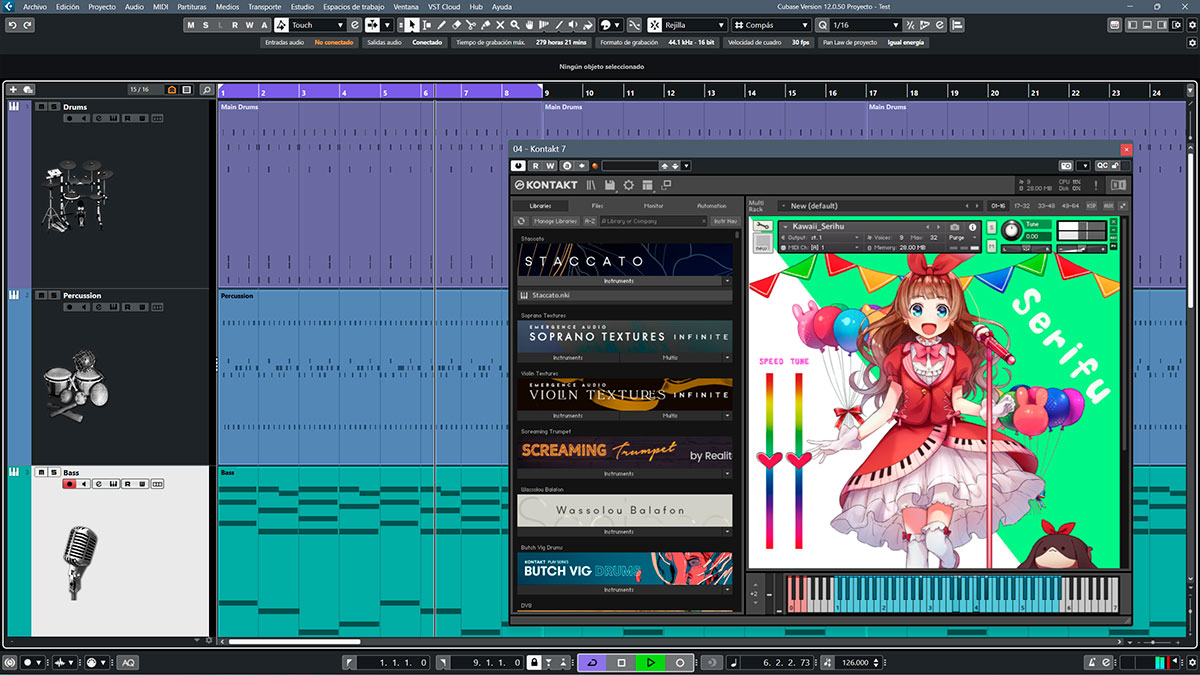Minimize Kontakt's view with the window icon
1200x675 pixels.
[x=667, y=185]
